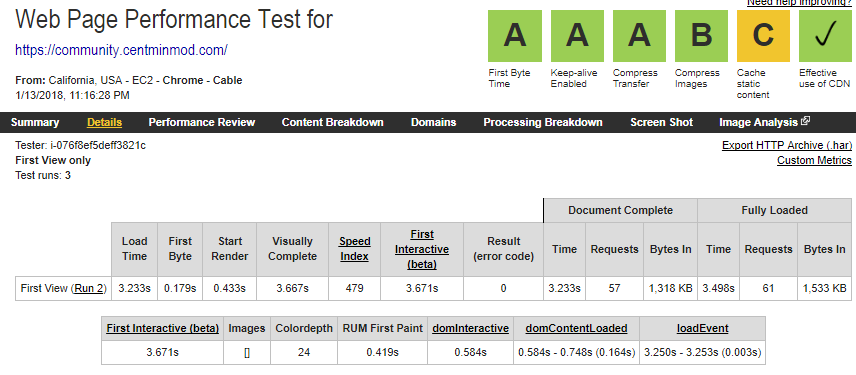Click the First Byte column header
856x375 pixels.
180,249
